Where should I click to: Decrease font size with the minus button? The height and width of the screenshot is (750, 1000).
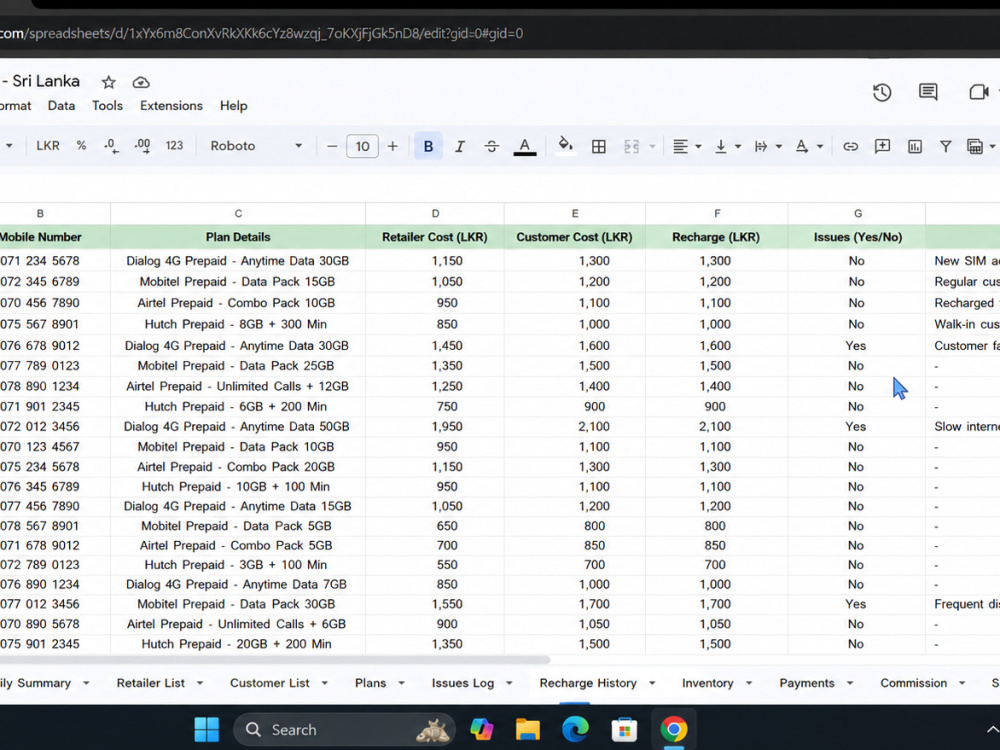click(x=332, y=146)
